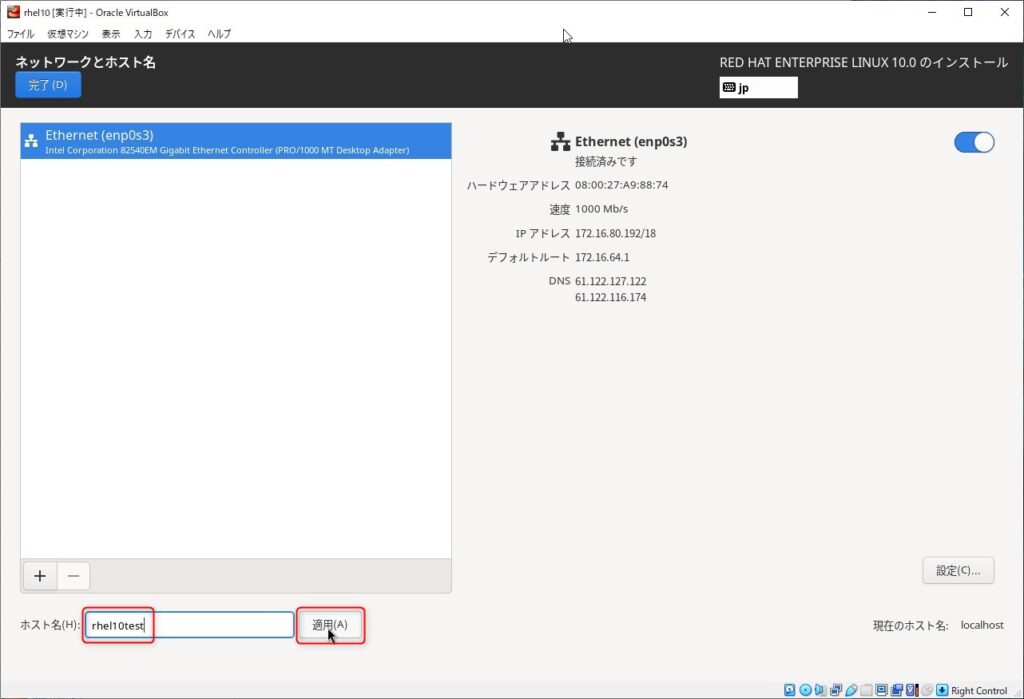Viewport: 1024px width, 699px height.
Task: Open the ヘルプ (Help) menu
Action: coord(219,34)
